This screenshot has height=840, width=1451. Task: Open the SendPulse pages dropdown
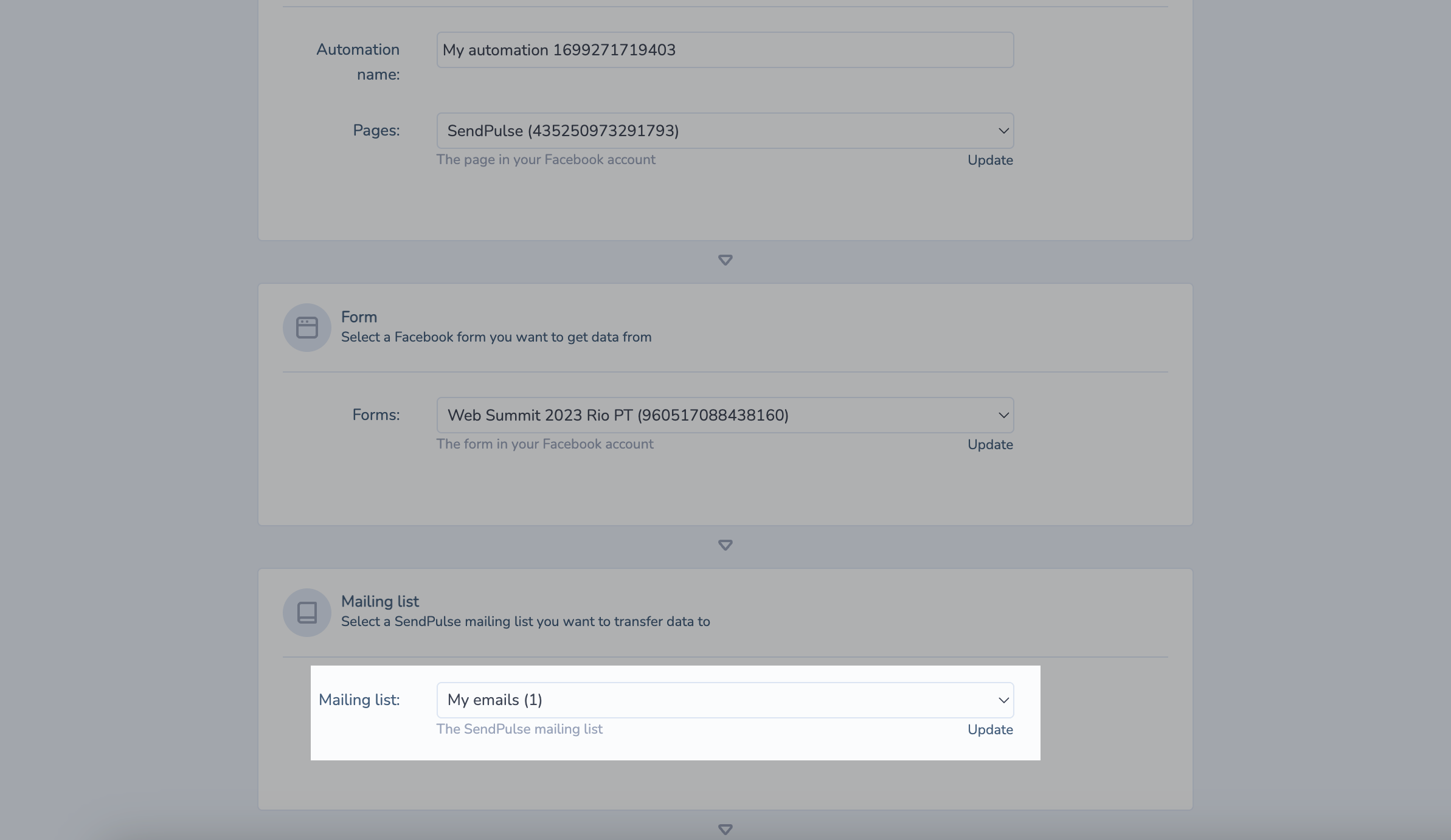[x=725, y=131]
